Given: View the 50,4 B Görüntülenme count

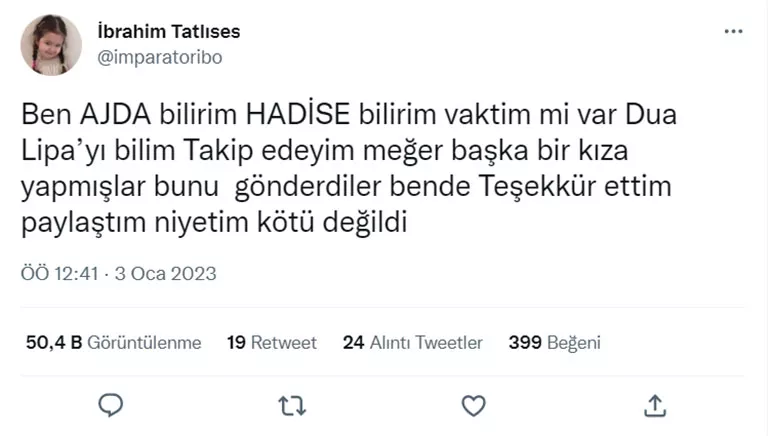Looking at the screenshot, I should [113, 342].
